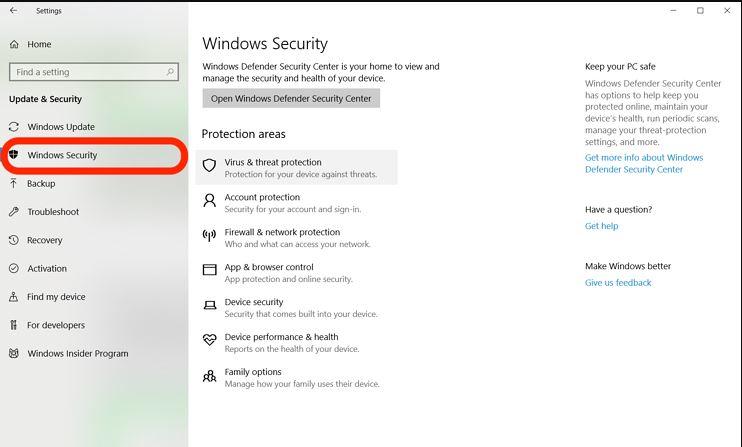Click the Find my device icon

[x=14, y=297]
